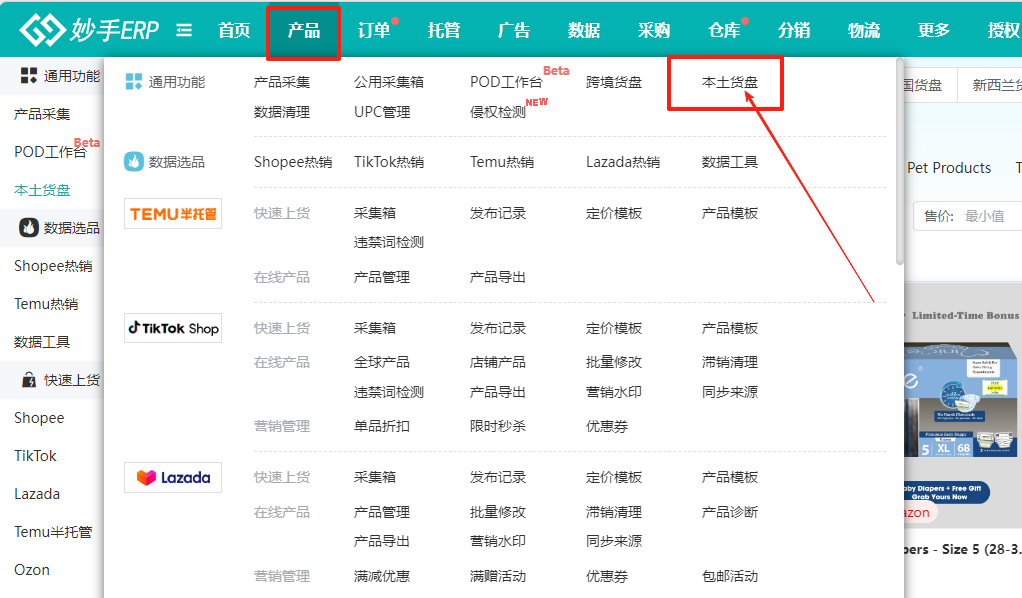The width and height of the screenshot is (1022, 598).
Task: Open the 仓库 top navigation menu
Action: [x=724, y=30]
